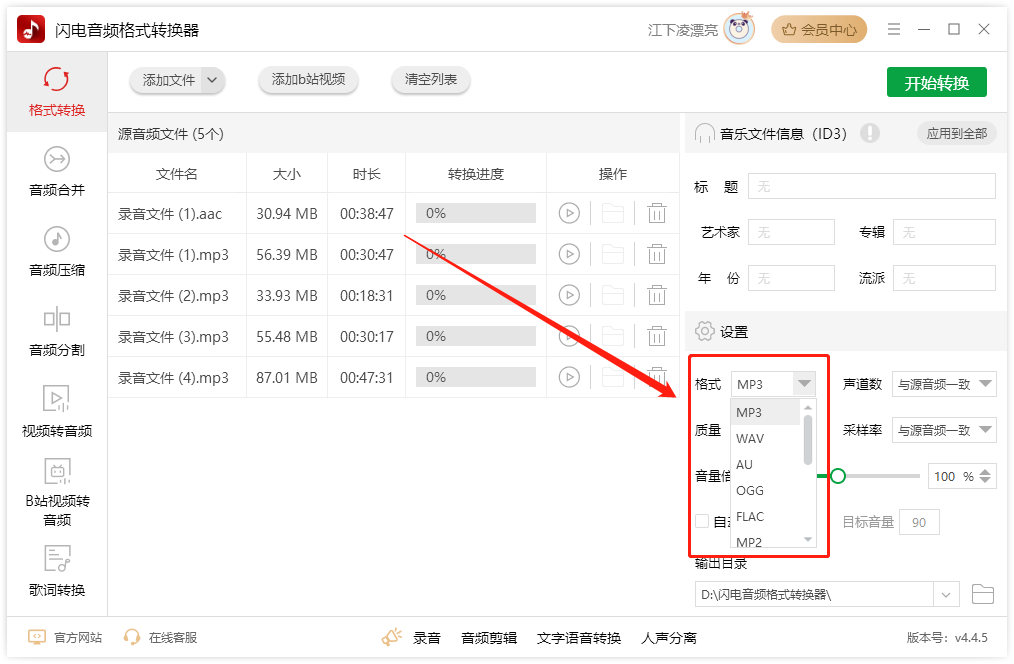Switch to the 格式转换 format conversion tab
The width and height of the screenshot is (1014, 664).
(57, 91)
